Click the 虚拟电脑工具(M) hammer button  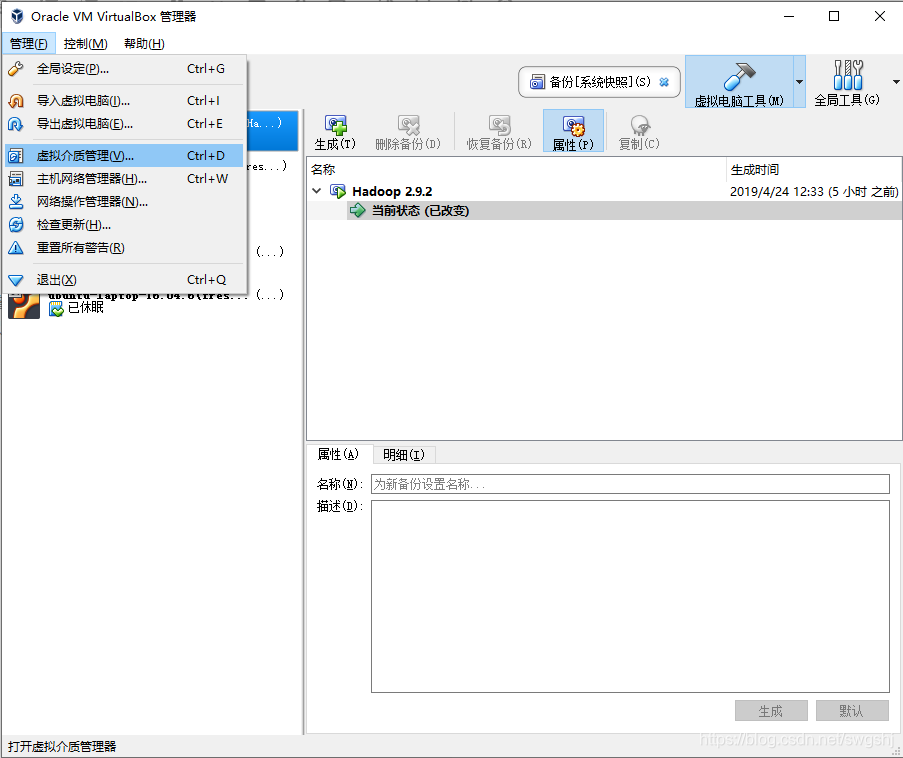[x=739, y=82]
